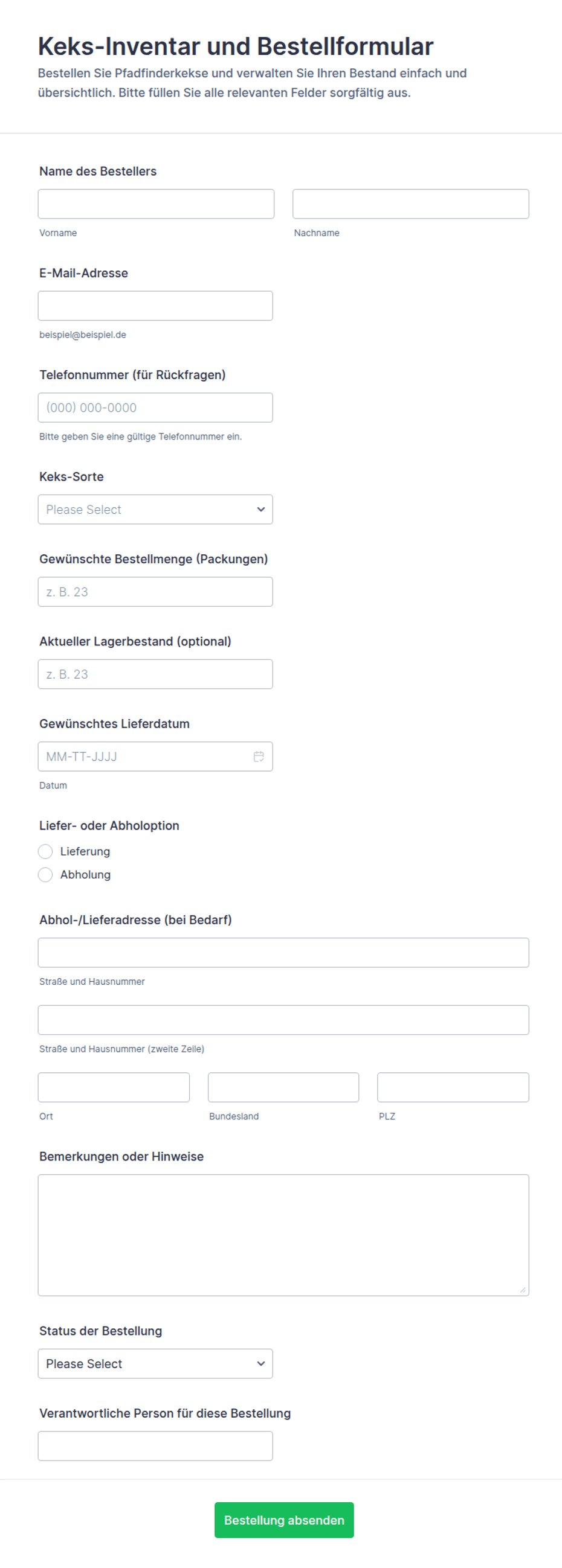Click the Nachname input field
The height and width of the screenshot is (1568, 562).
[x=410, y=204]
